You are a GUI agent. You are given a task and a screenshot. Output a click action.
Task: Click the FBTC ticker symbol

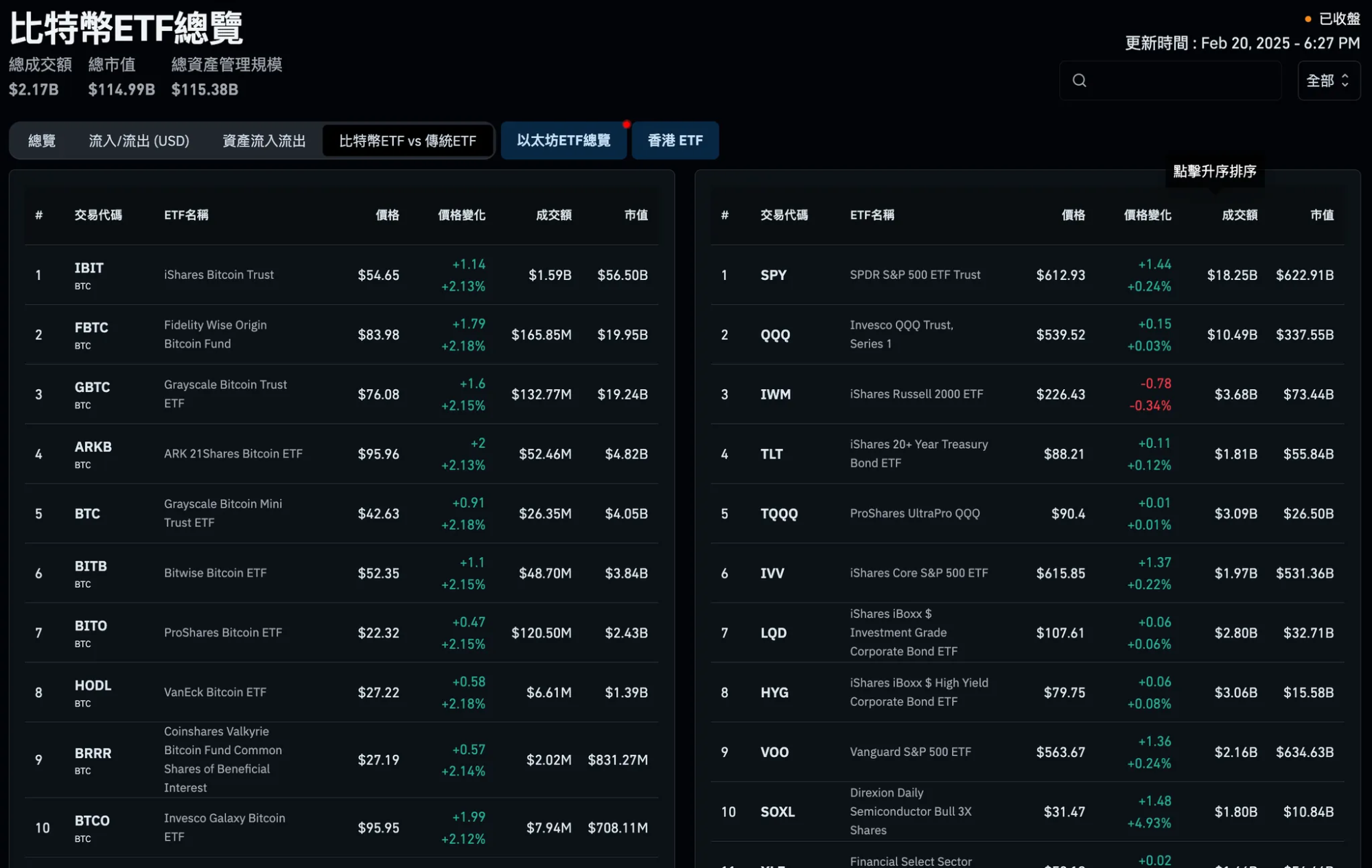[x=91, y=328]
